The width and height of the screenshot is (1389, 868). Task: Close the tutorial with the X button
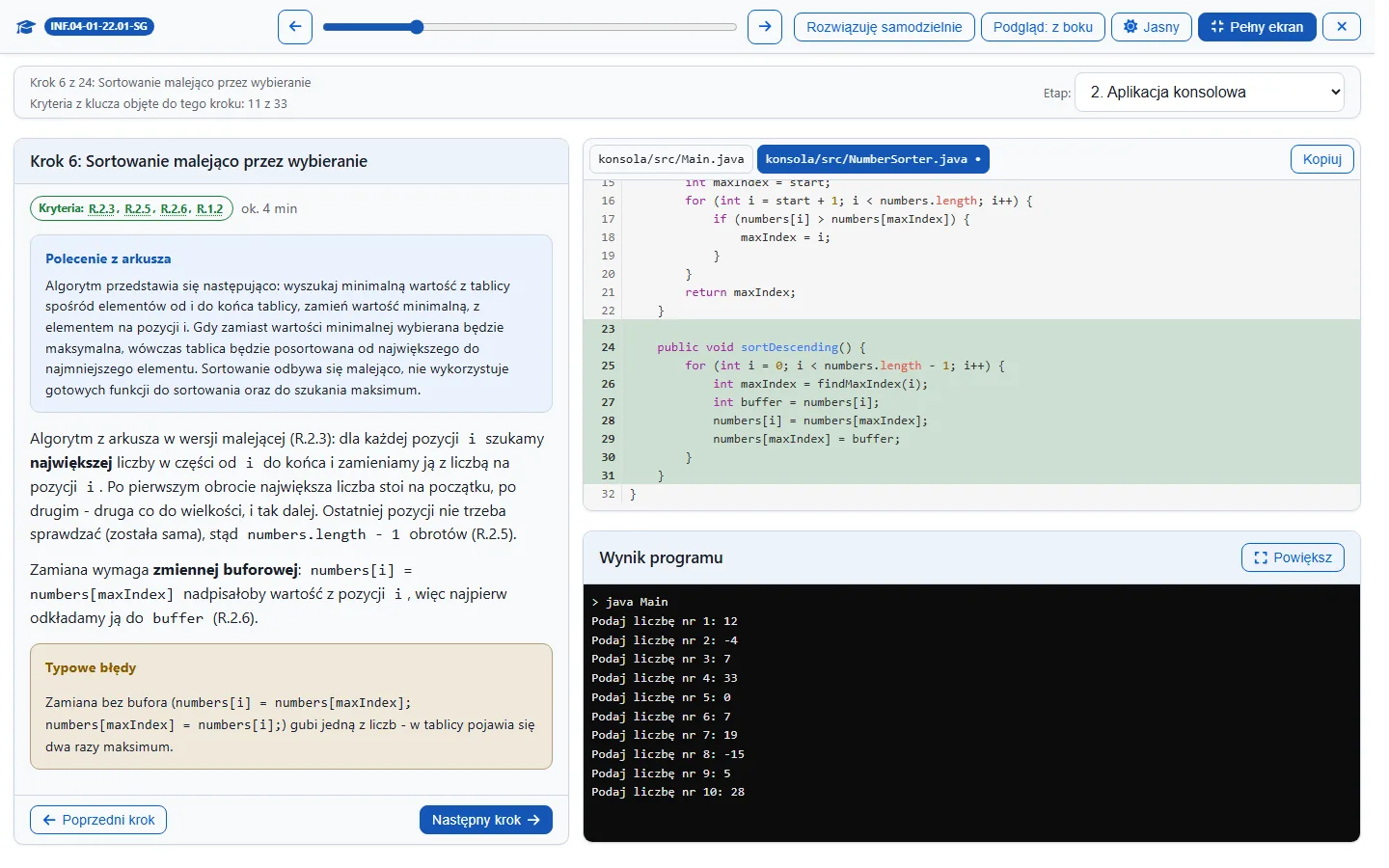click(x=1342, y=27)
